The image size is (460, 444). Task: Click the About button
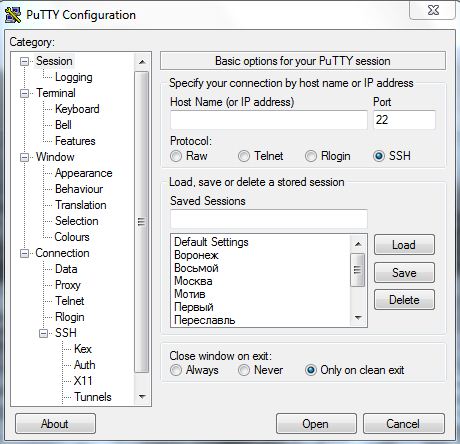[55, 424]
